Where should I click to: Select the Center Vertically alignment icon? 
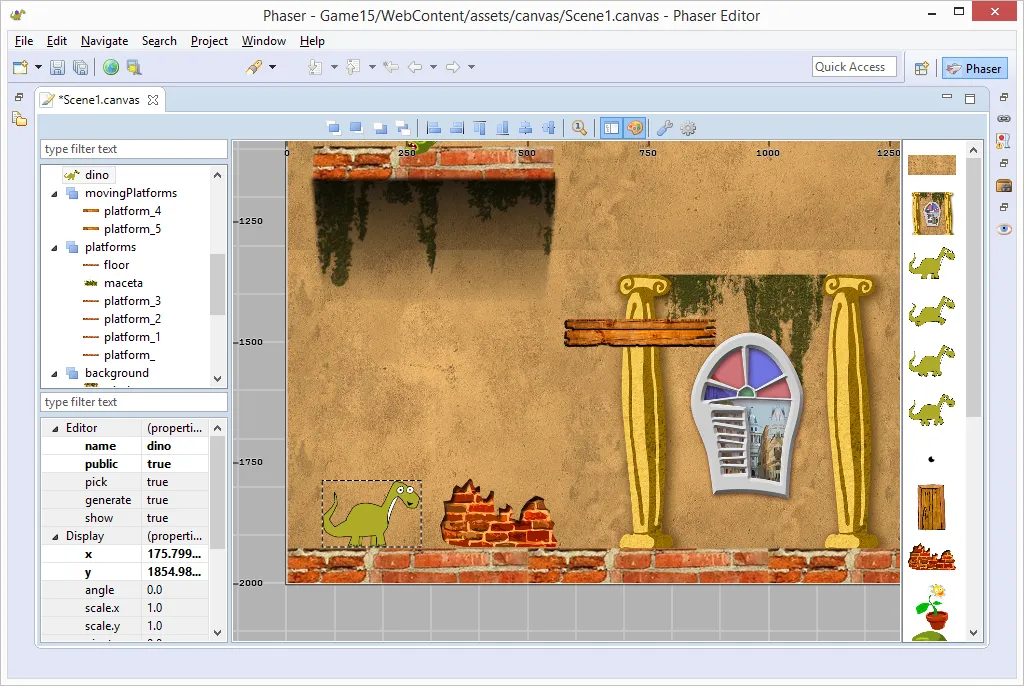550,127
